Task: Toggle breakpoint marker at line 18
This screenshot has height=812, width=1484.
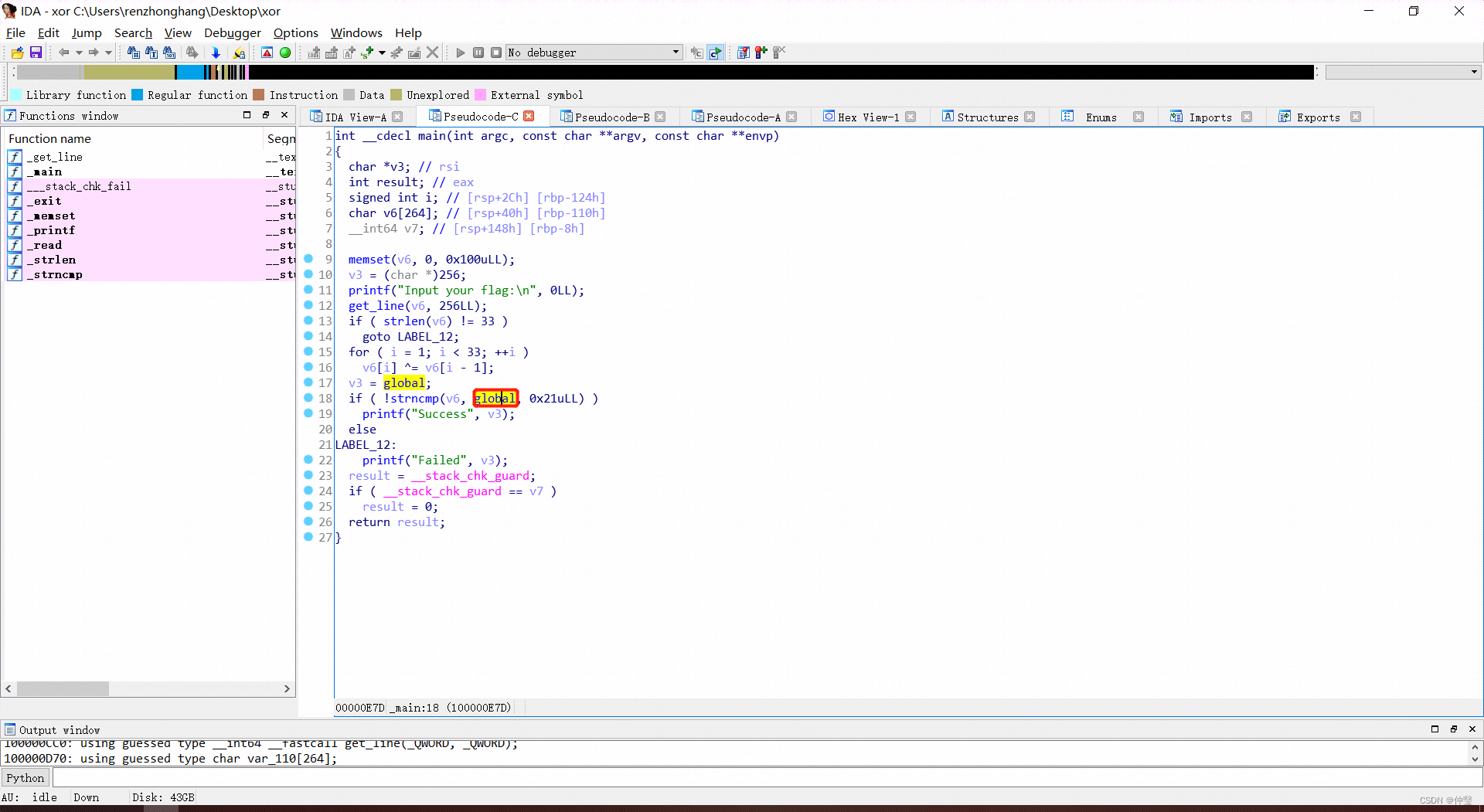Action: (308, 399)
